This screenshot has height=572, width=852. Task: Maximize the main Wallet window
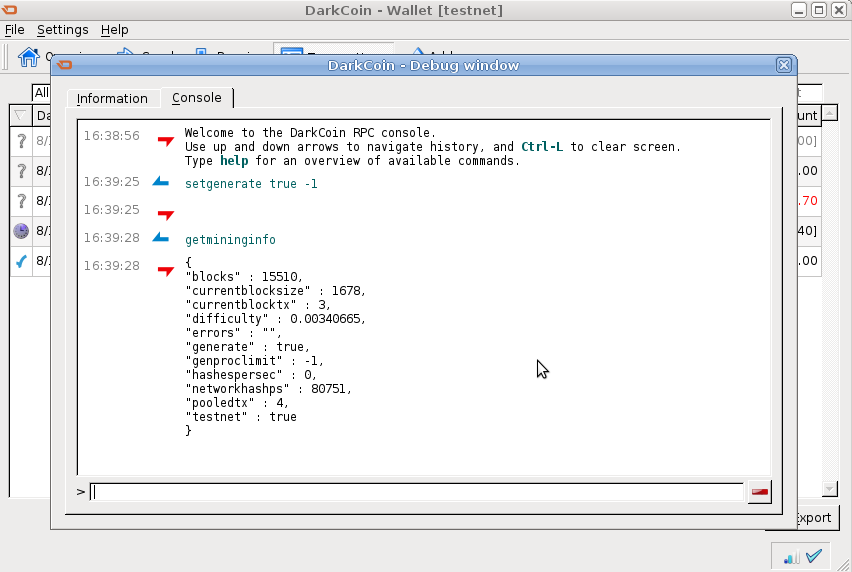click(819, 10)
